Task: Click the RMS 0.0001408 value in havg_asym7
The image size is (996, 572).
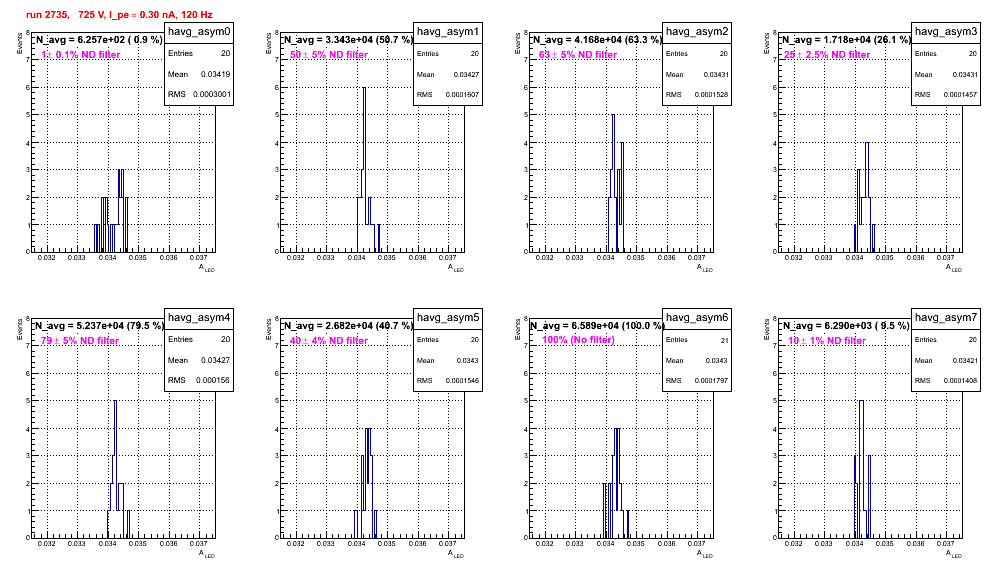Action: point(961,381)
